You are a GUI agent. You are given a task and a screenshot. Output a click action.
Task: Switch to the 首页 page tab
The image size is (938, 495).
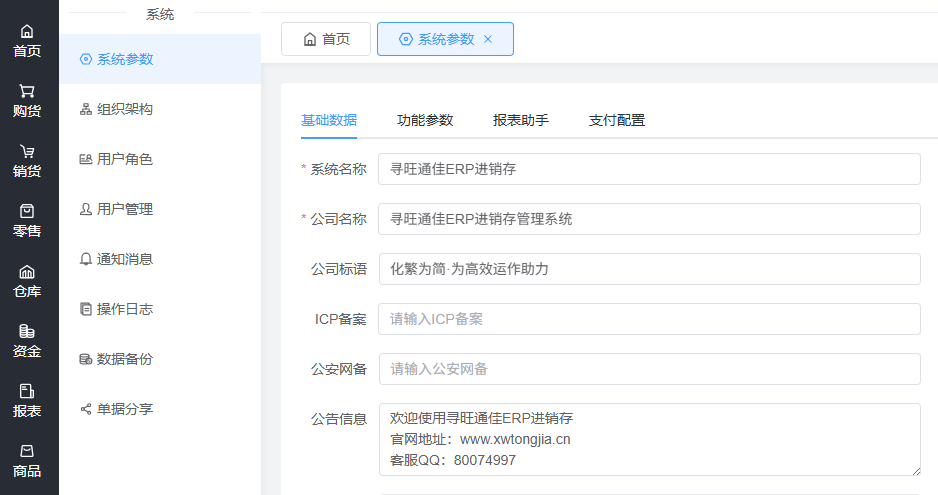coord(326,39)
